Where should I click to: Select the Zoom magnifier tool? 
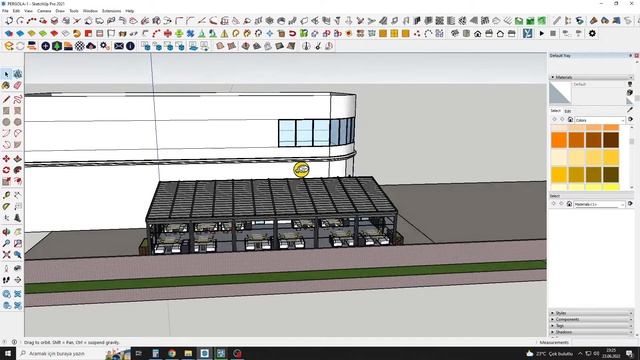click(6, 243)
